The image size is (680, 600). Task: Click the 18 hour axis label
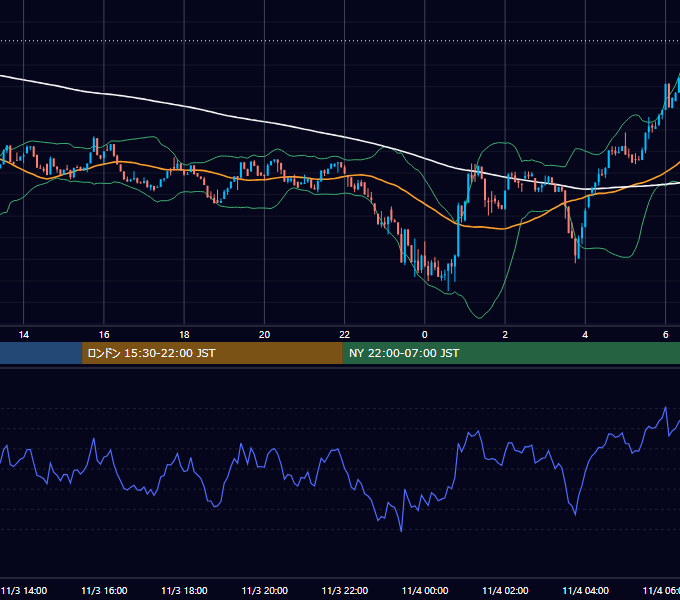[x=184, y=335]
